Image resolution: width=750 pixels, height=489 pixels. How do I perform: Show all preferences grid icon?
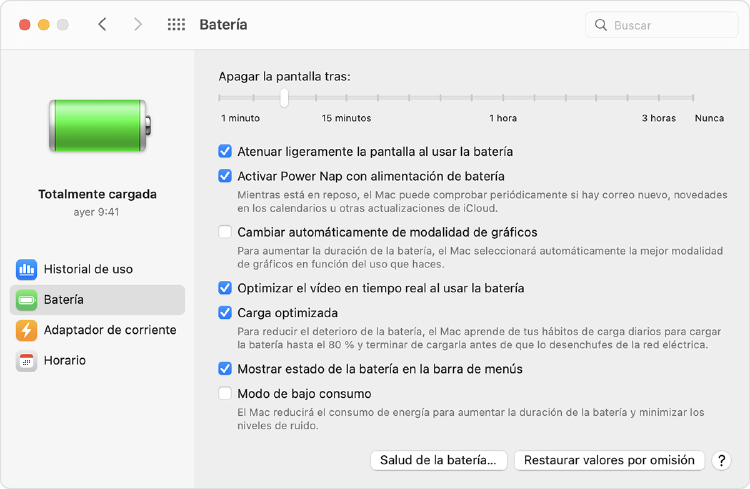(x=176, y=24)
